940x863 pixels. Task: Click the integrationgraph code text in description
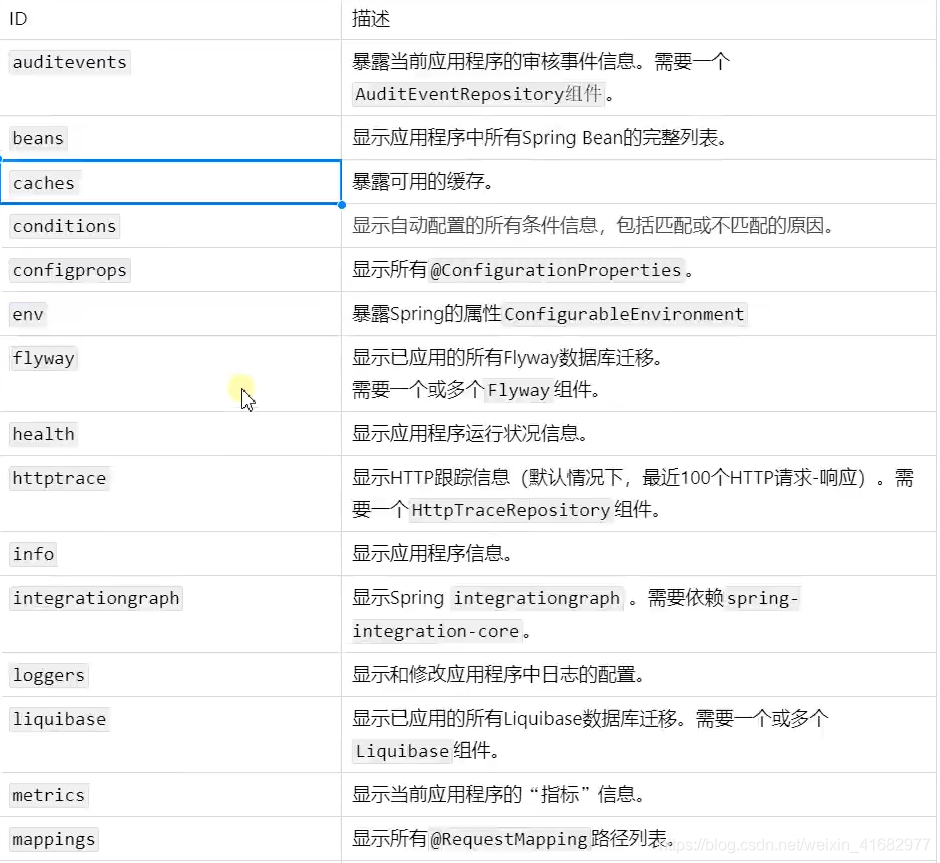coord(537,598)
